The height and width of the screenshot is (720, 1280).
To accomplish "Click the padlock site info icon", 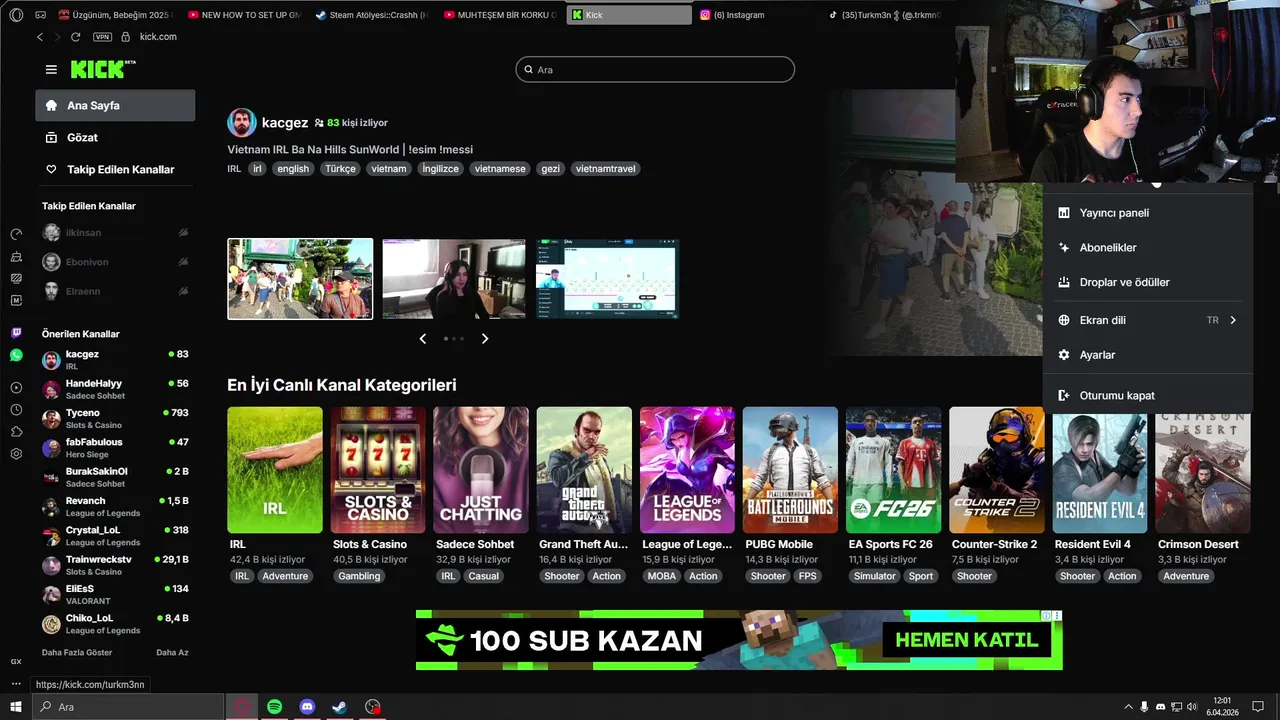I will click(x=125, y=37).
